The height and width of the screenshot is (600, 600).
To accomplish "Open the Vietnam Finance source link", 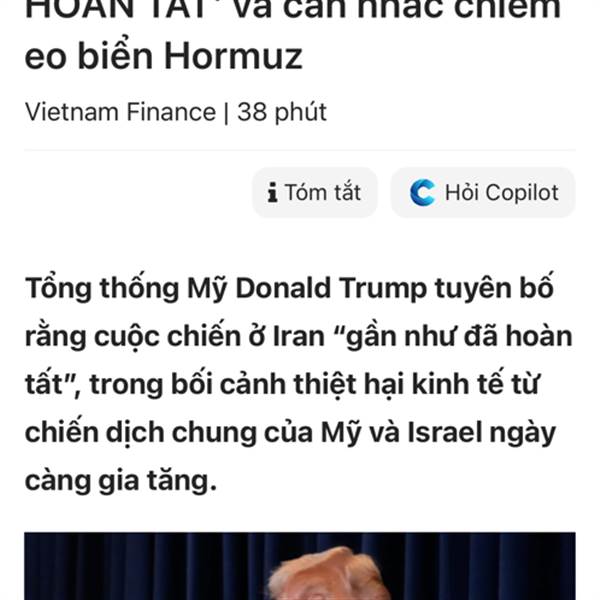I will [x=121, y=112].
